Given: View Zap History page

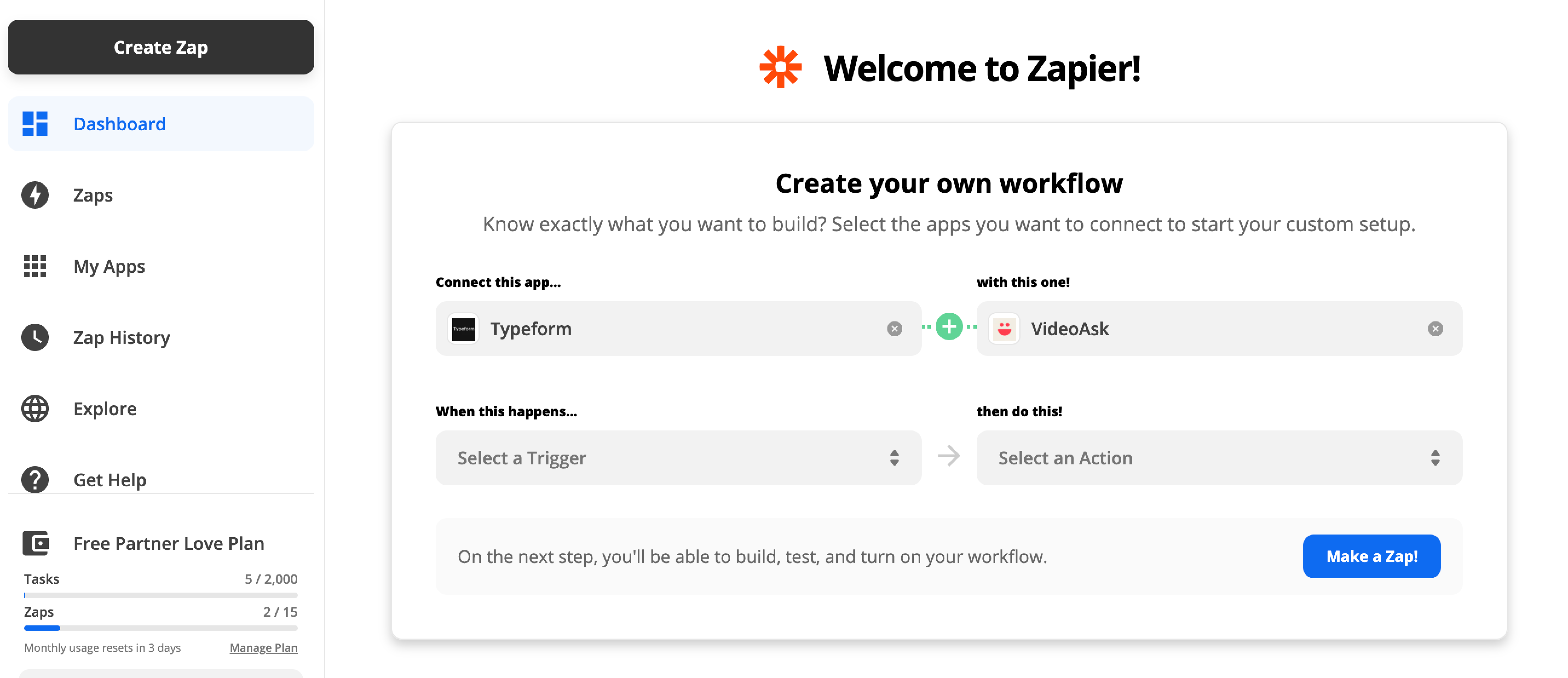Looking at the screenshot, I should pos(161,337).
